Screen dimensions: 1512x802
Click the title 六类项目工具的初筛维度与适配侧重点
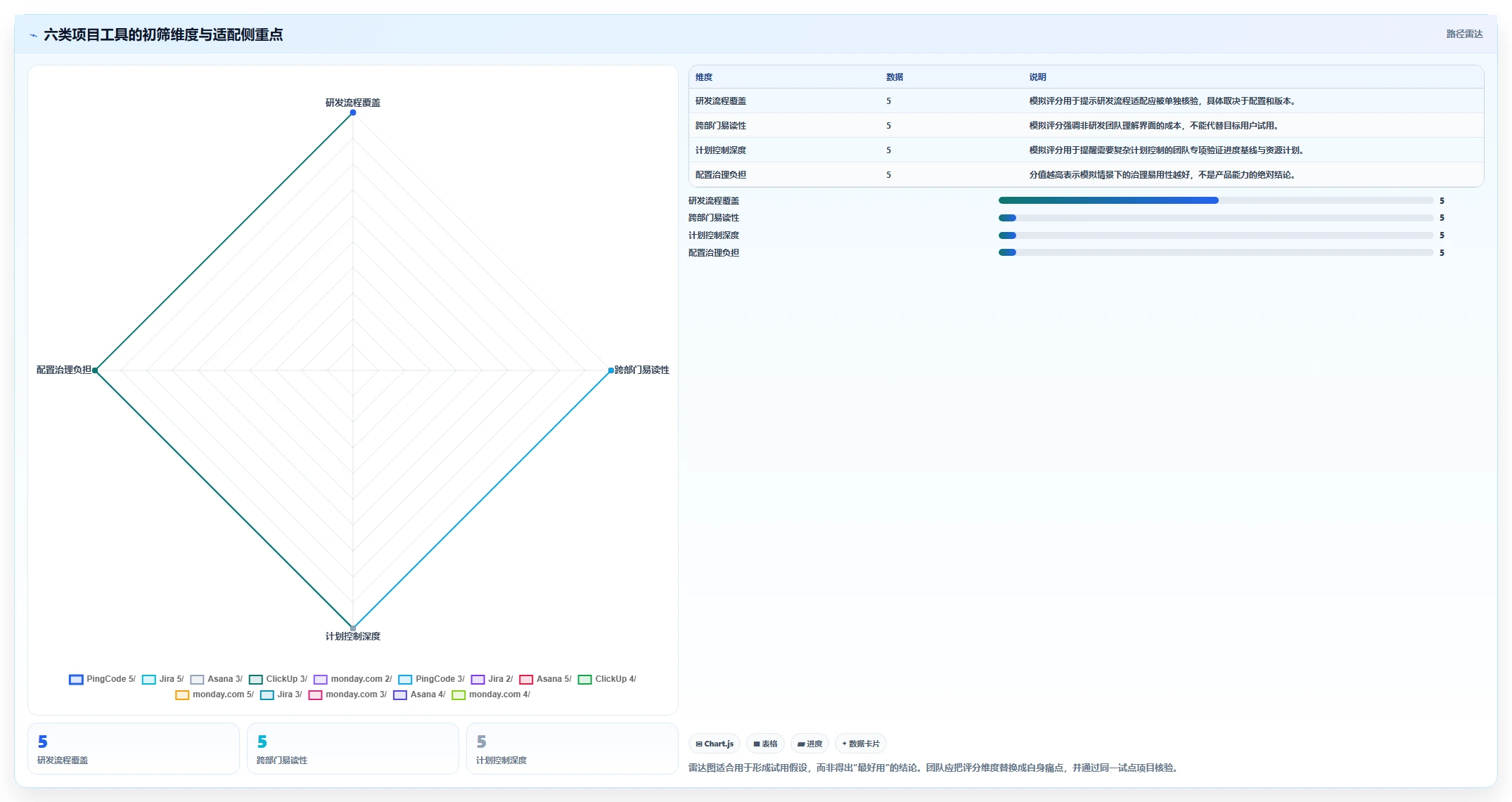(x=163, y=35)
